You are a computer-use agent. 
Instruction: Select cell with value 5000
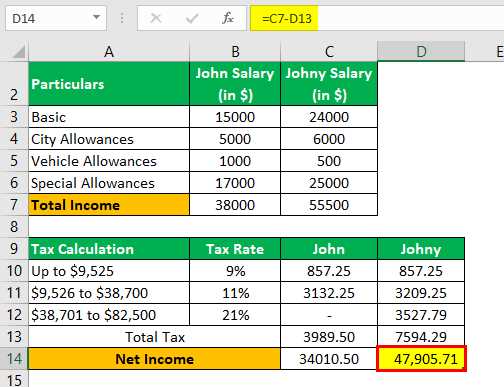pyautogui.click(x=235, y=139)
